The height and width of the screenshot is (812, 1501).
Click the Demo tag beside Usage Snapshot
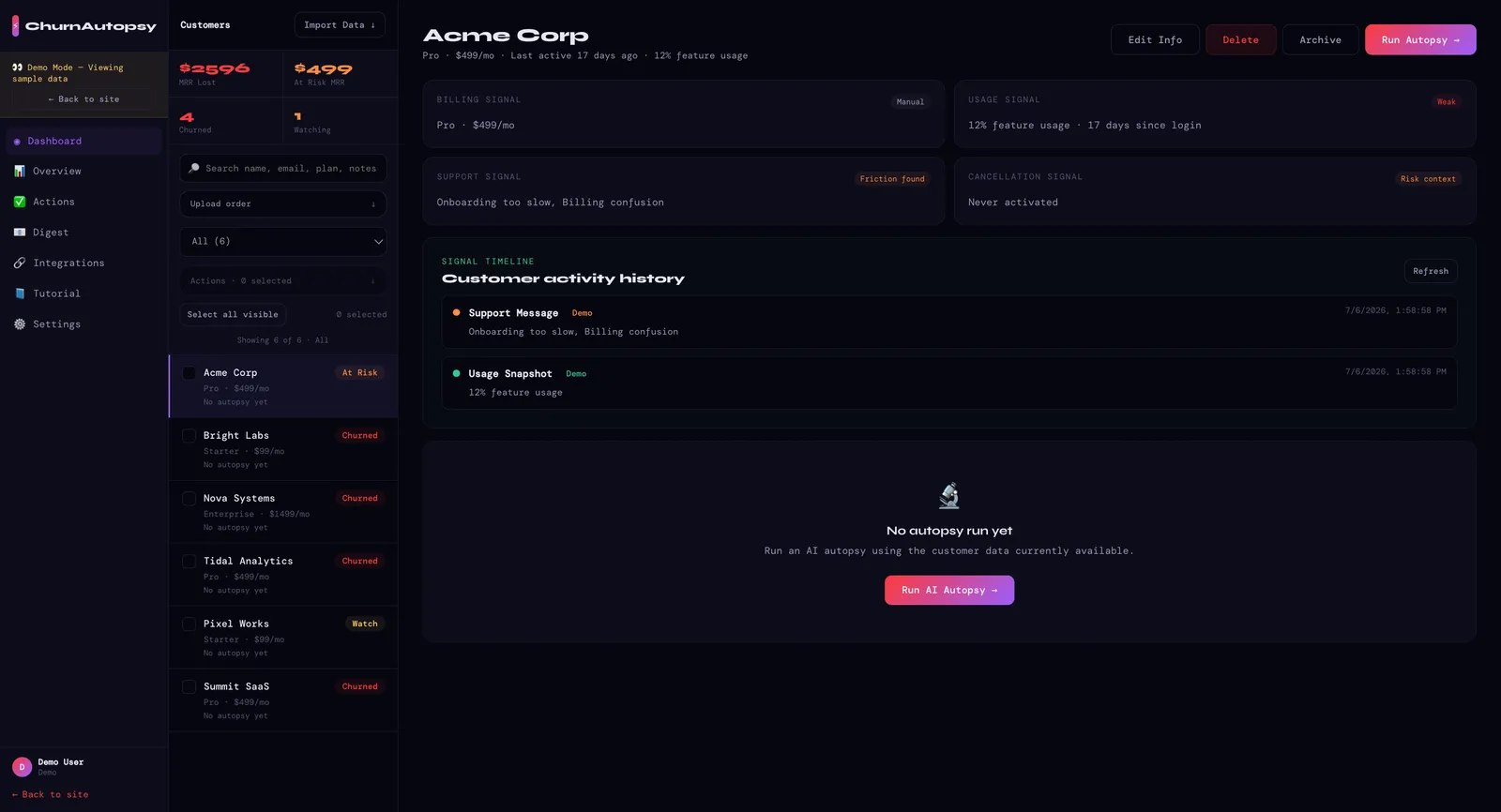pyautogui.click(x=576, y=374)
